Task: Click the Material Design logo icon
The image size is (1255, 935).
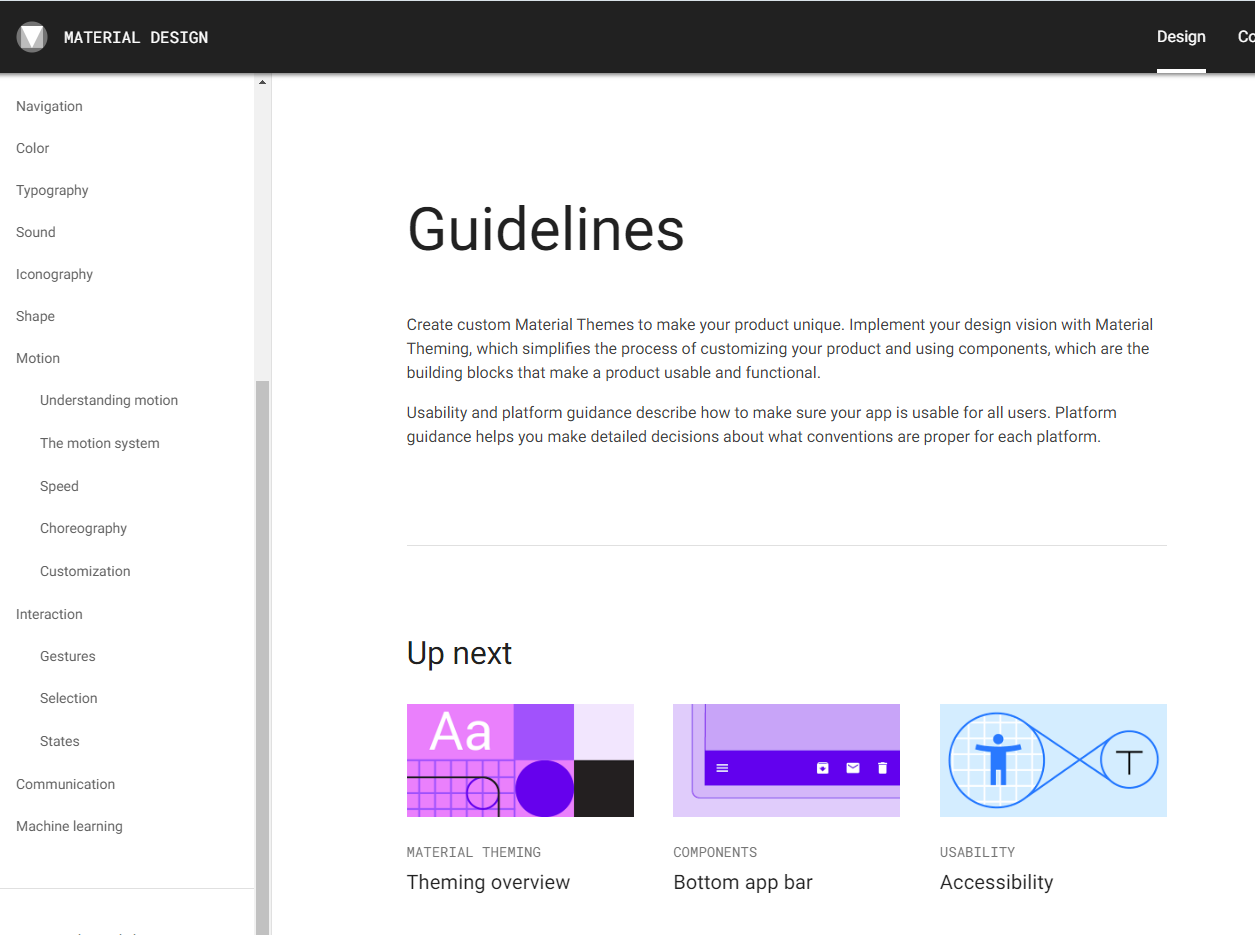Action: (32, 37)
